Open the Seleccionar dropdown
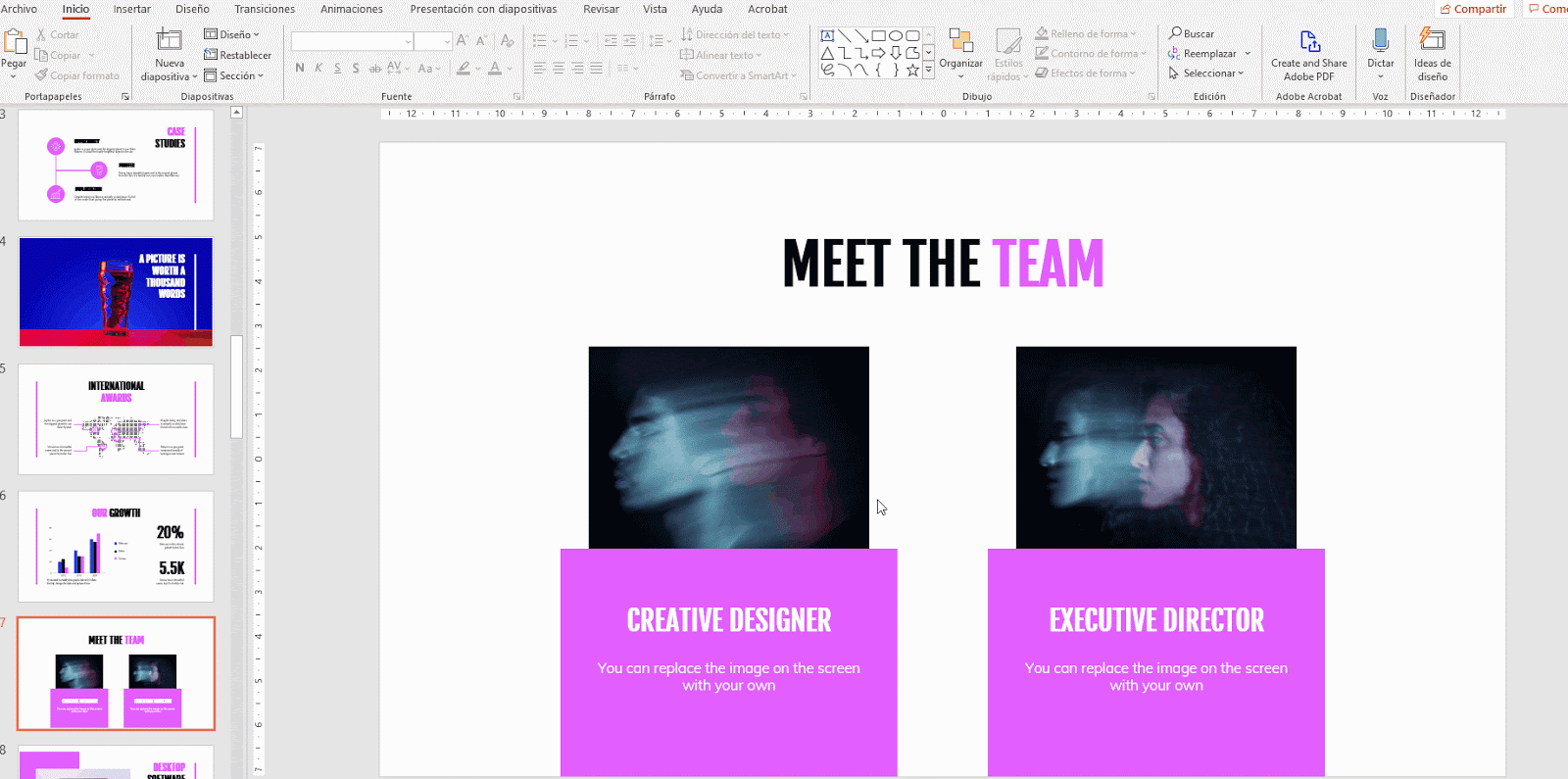This screenshot has height=779, width=1568. click(1206, 73)
